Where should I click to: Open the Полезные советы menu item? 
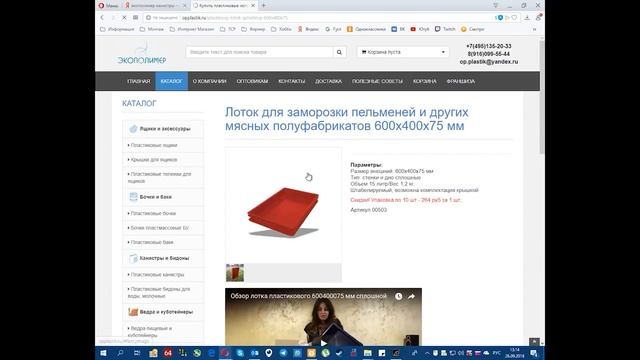tap(377, 81)
